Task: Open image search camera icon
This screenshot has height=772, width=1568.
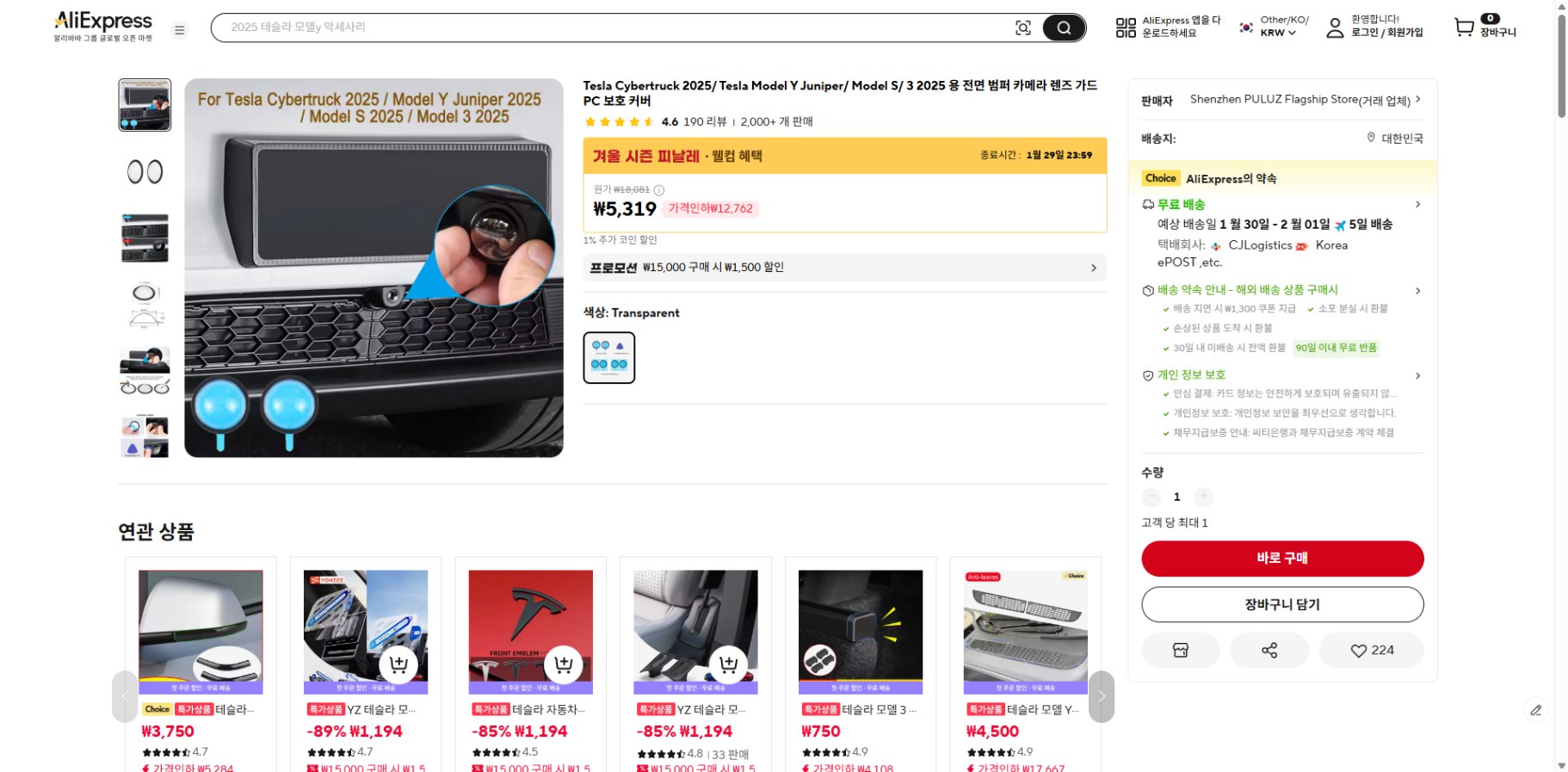Action: [1023, 28]
